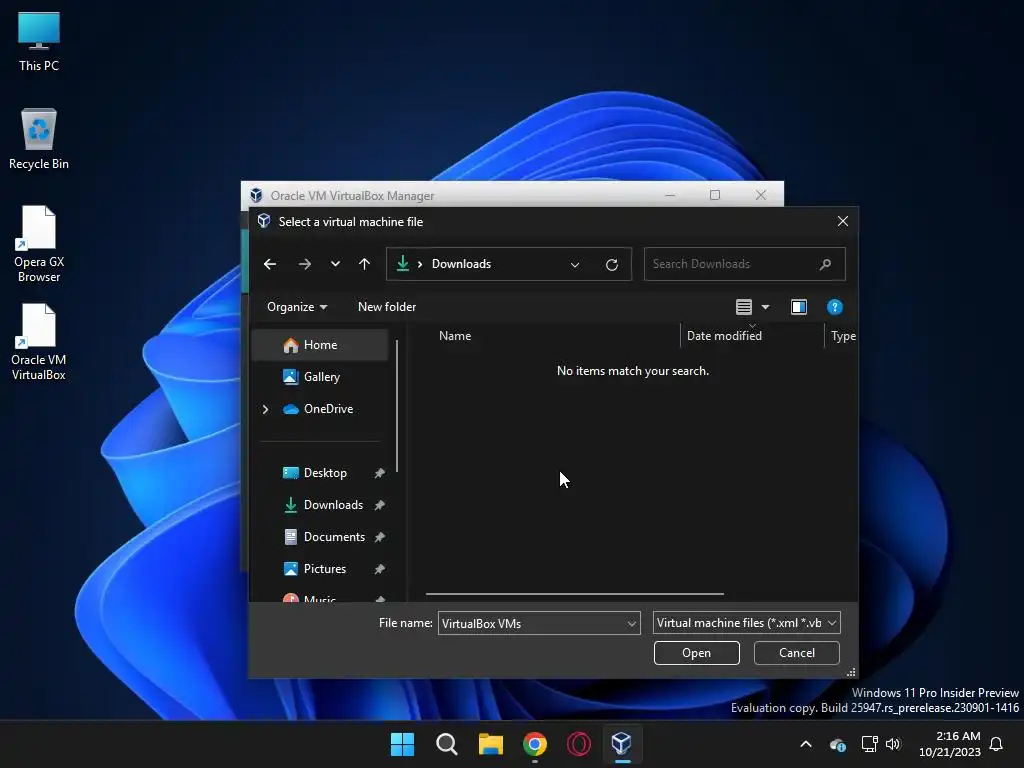
Task: Refresh the Downloads folder
Action: [x=612, y=264]
